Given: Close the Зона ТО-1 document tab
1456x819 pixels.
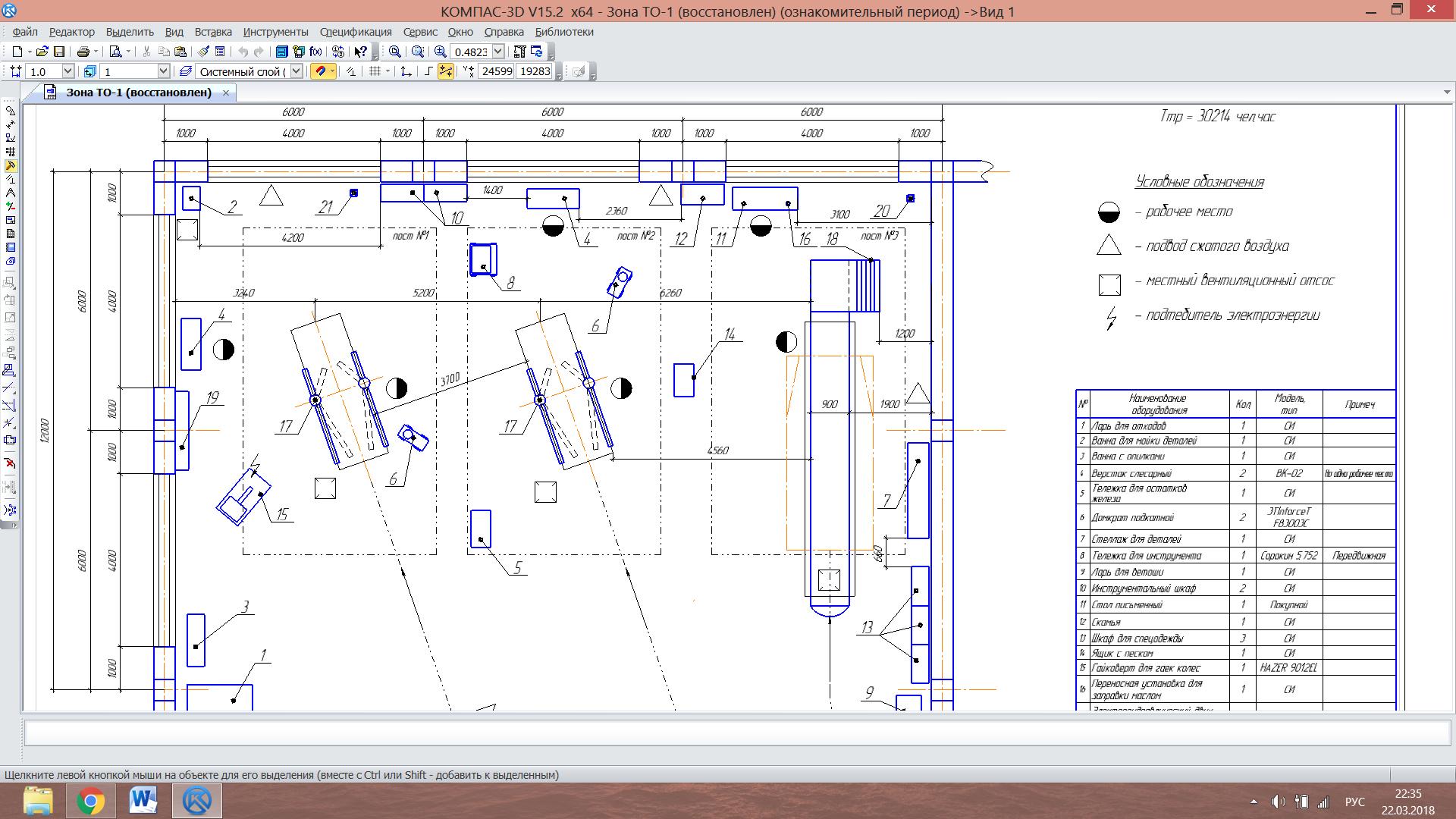Looking at the screenshot, I should (x=226, y=93).
